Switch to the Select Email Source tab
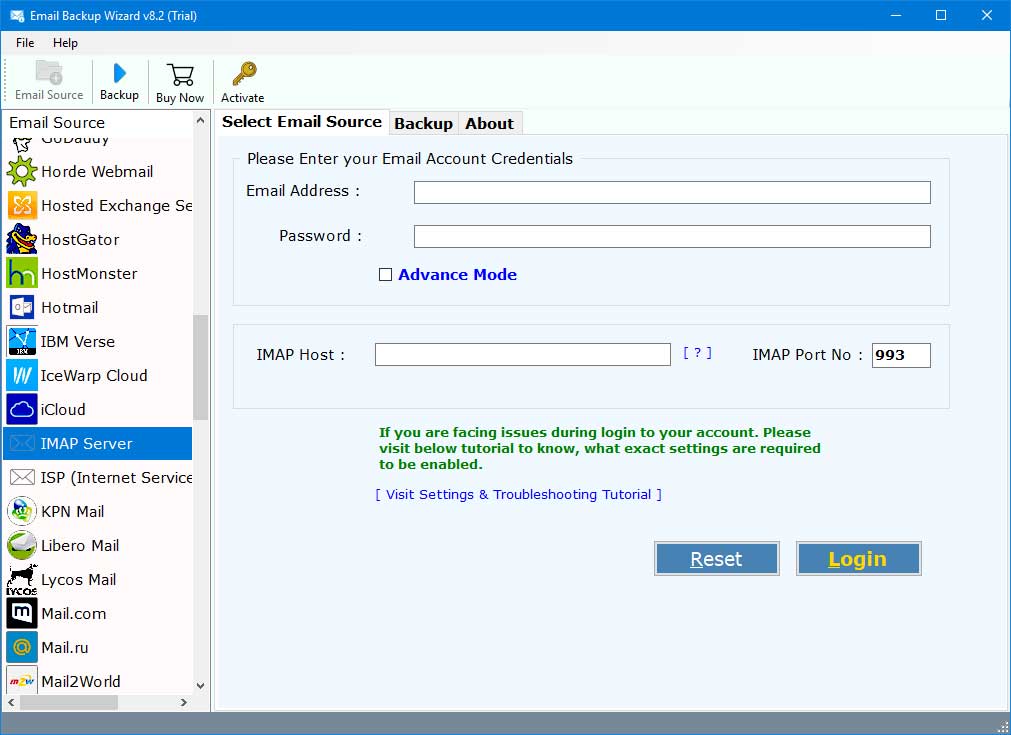This screenshot has width=1011, height=735. (302, 122)
